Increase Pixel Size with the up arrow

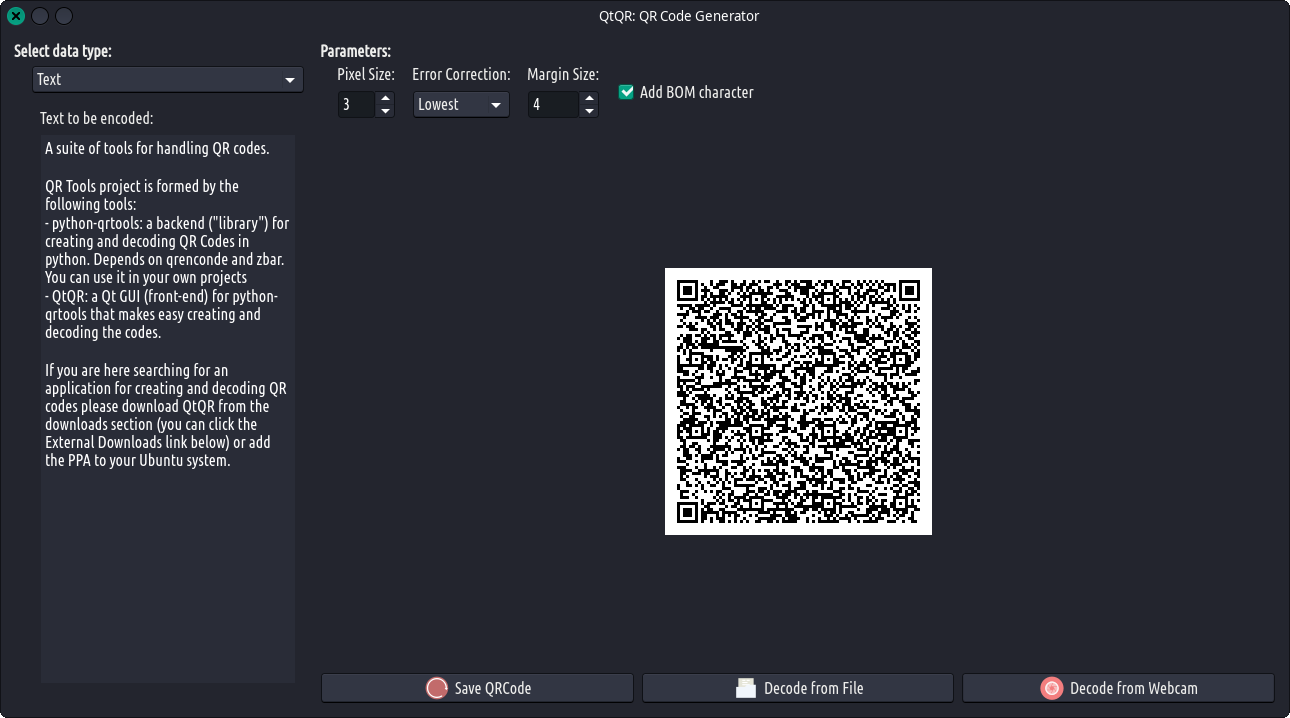(x=386, y=98)
